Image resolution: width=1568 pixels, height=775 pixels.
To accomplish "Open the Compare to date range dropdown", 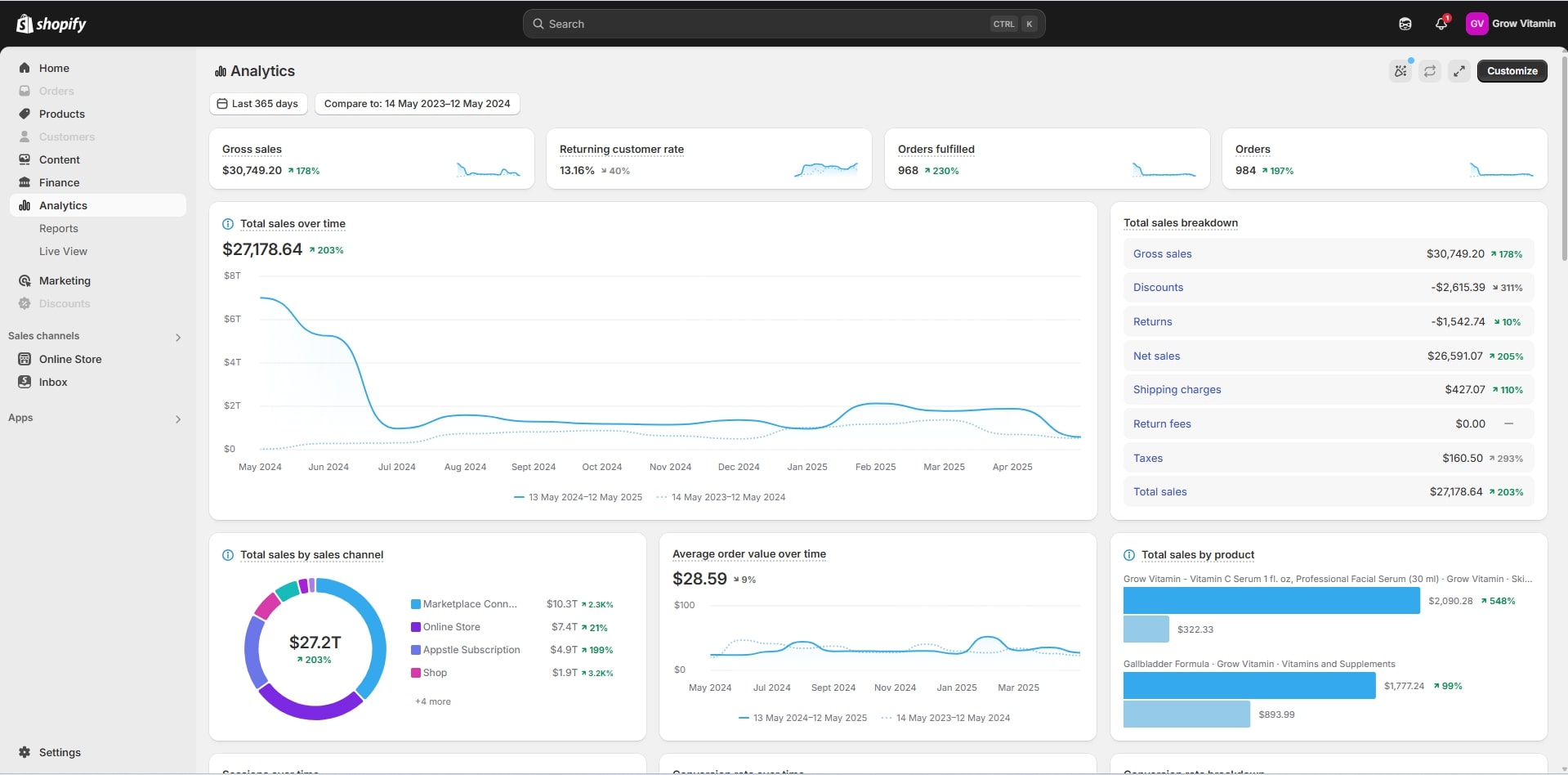I will pyautogui.click(x=417, y=104).
